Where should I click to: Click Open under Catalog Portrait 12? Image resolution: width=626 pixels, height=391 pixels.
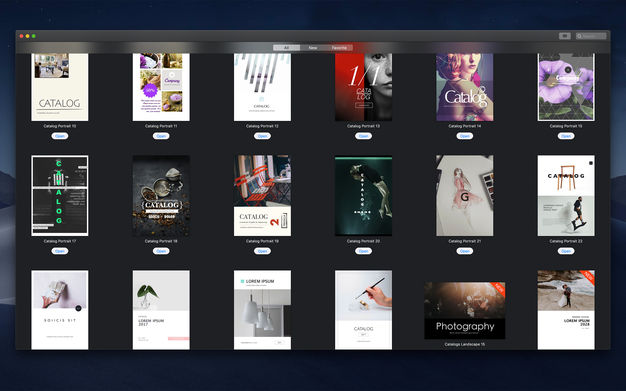(262, 136)
